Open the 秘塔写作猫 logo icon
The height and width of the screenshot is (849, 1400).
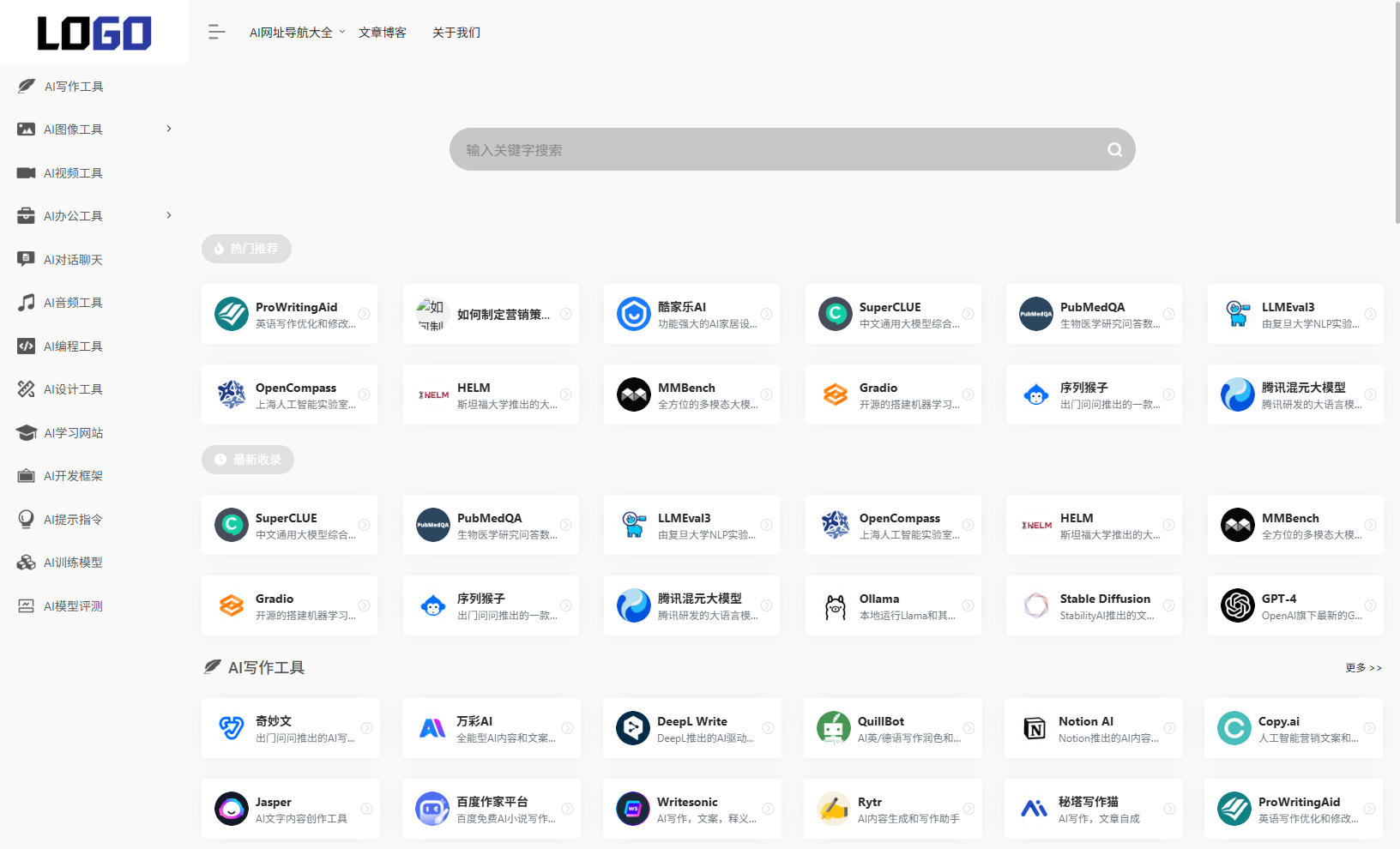pos(1035,809)
